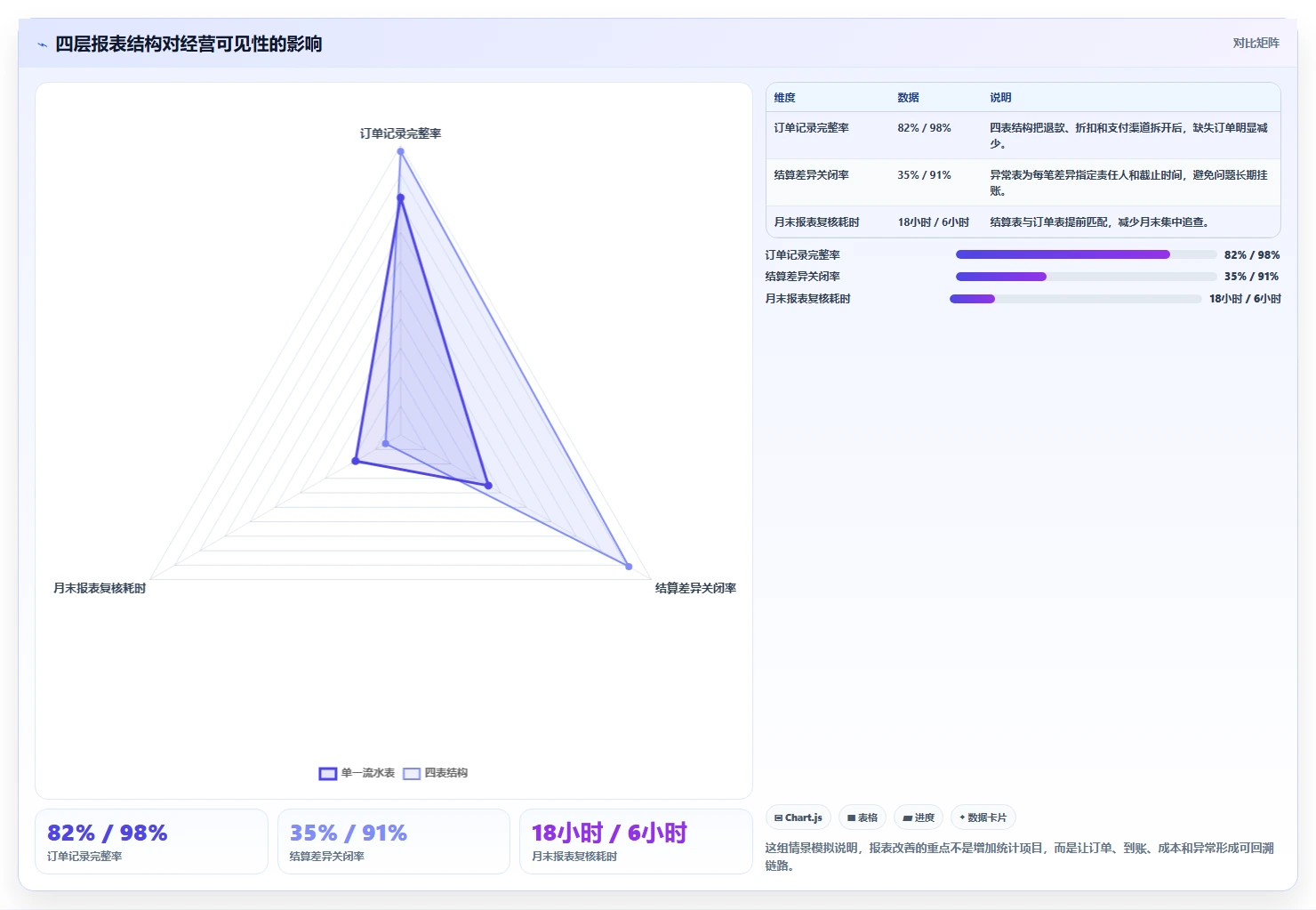Toggle the 四表结构 legend item
1316x910 pixels.
point(436,773)
